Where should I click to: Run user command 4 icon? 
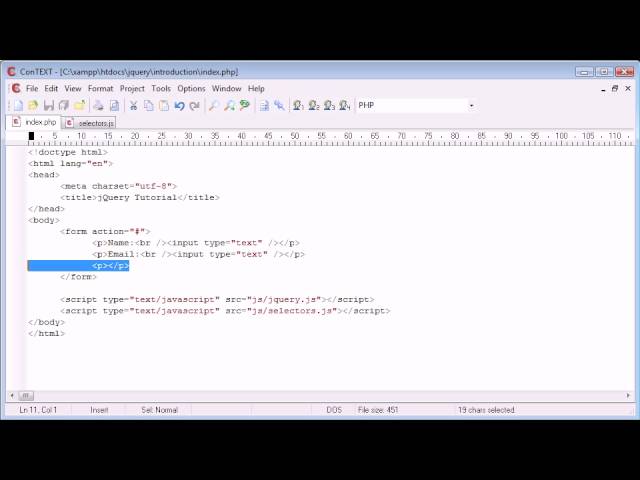pos(344,106)
